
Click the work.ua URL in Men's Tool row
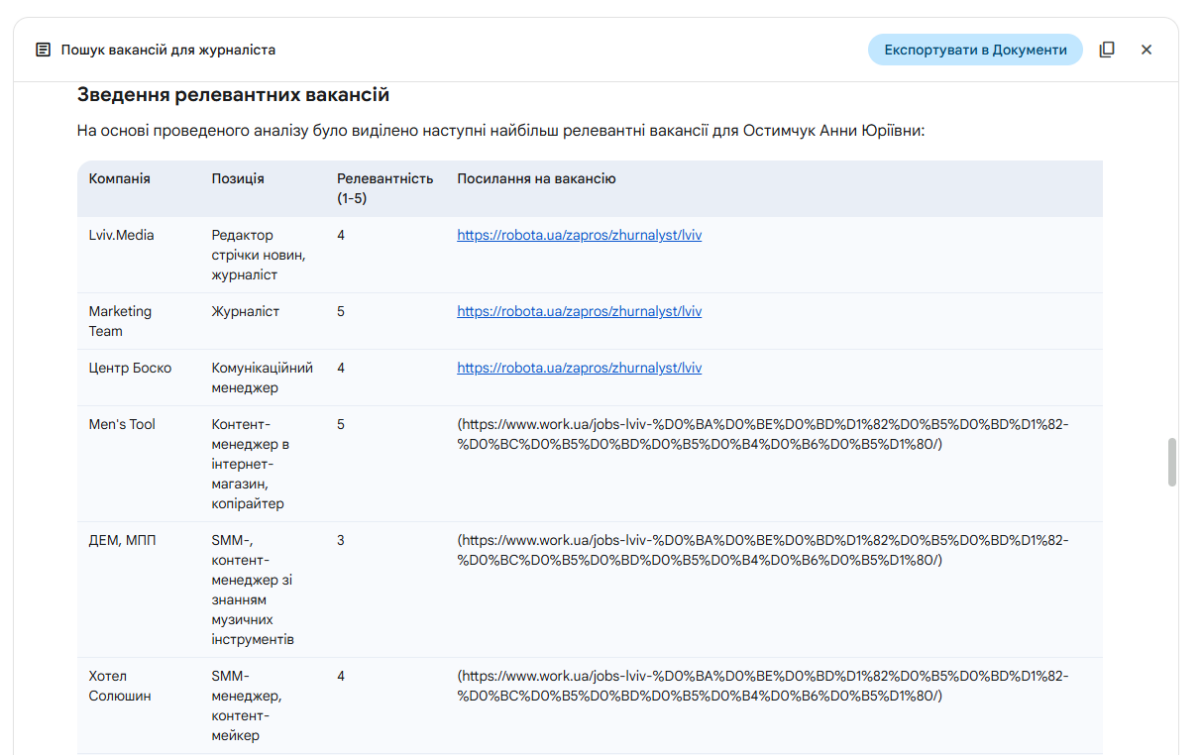pyautogui.click(x=762, y=434)
